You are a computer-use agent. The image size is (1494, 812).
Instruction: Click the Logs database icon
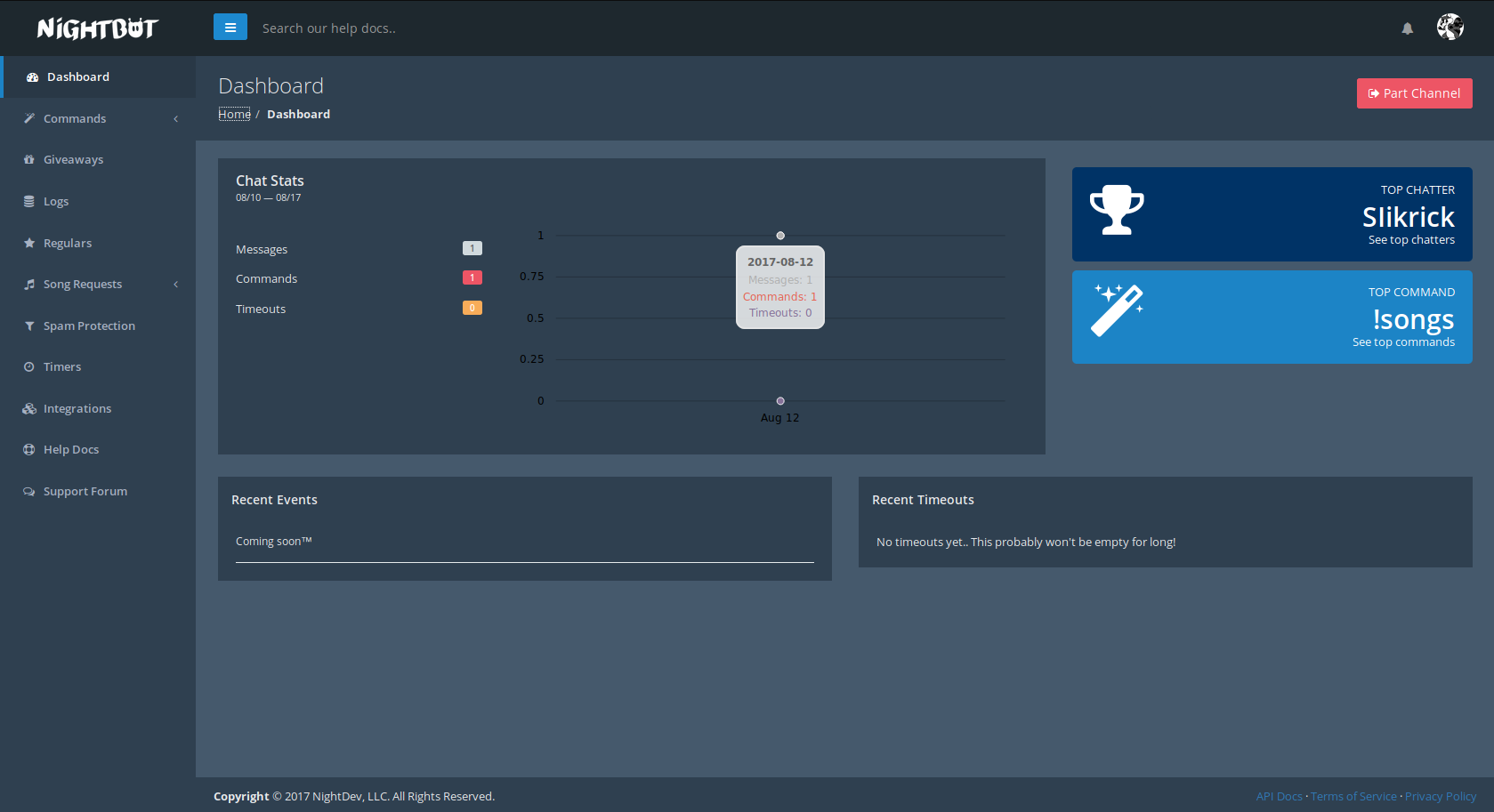tap(29, 201)
